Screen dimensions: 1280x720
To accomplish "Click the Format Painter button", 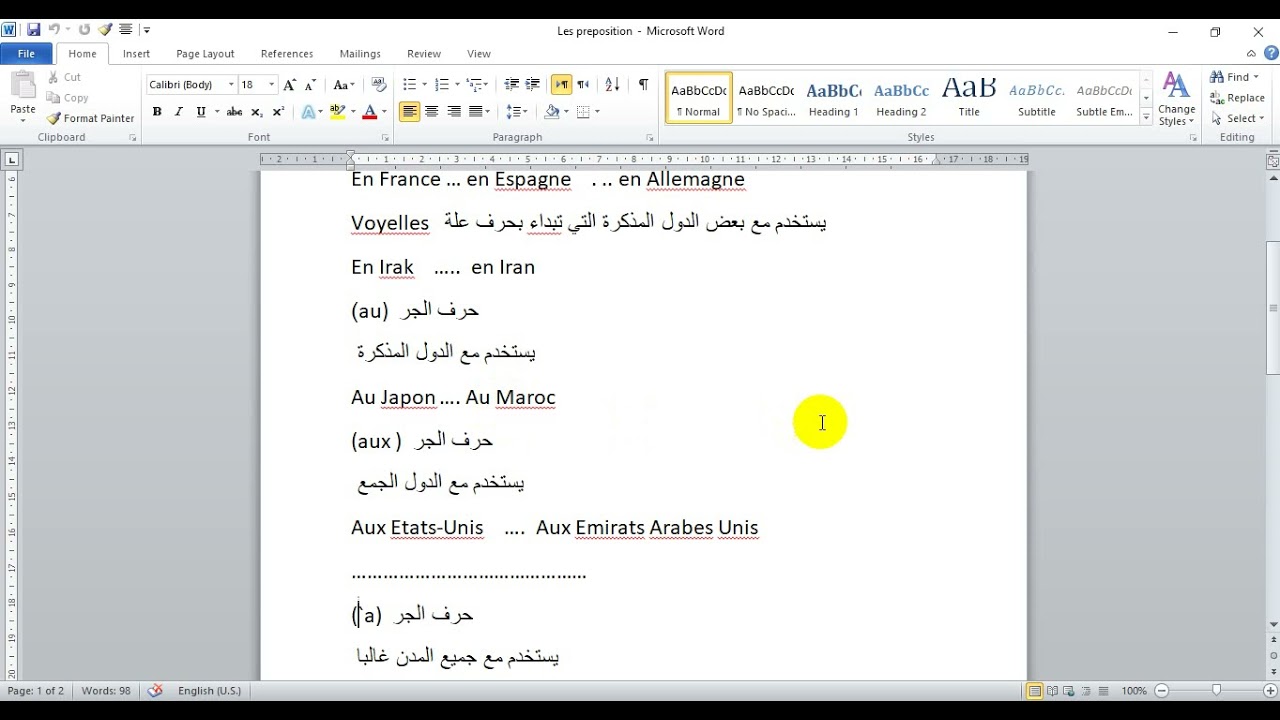I will (90, 118).
